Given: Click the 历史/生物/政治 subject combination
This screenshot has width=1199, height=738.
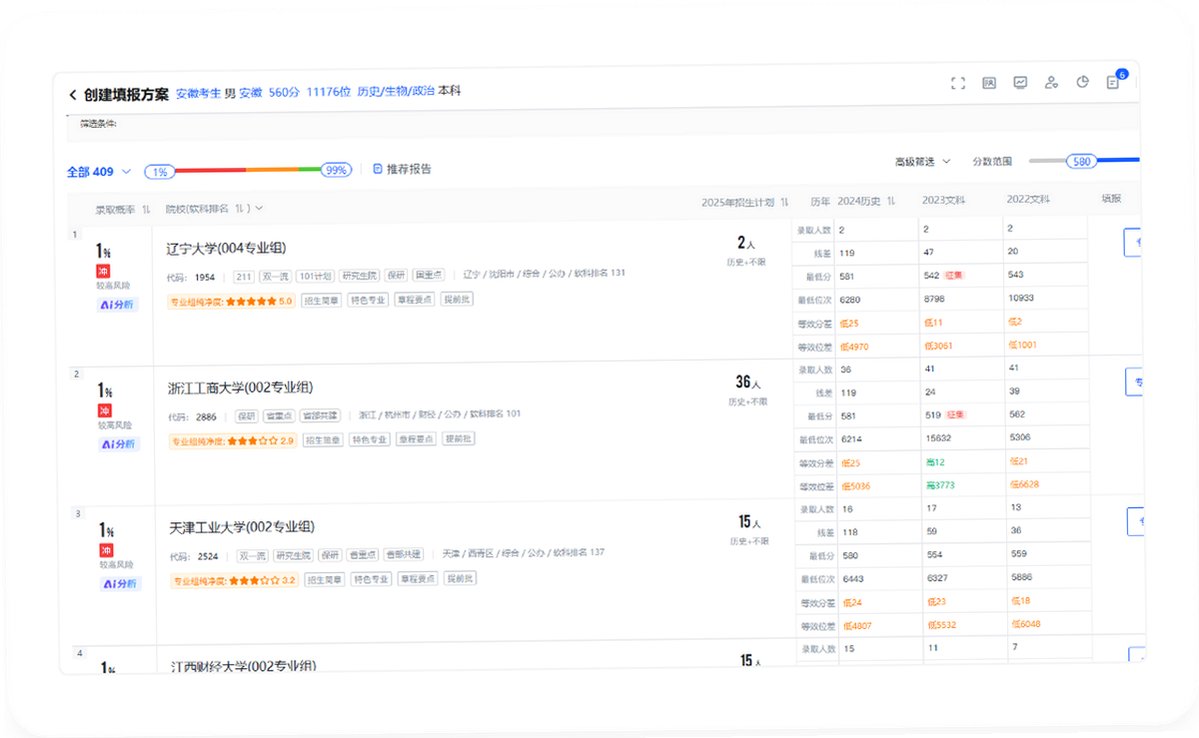Looking at the screenshot, I should click(x=395, y=91).
